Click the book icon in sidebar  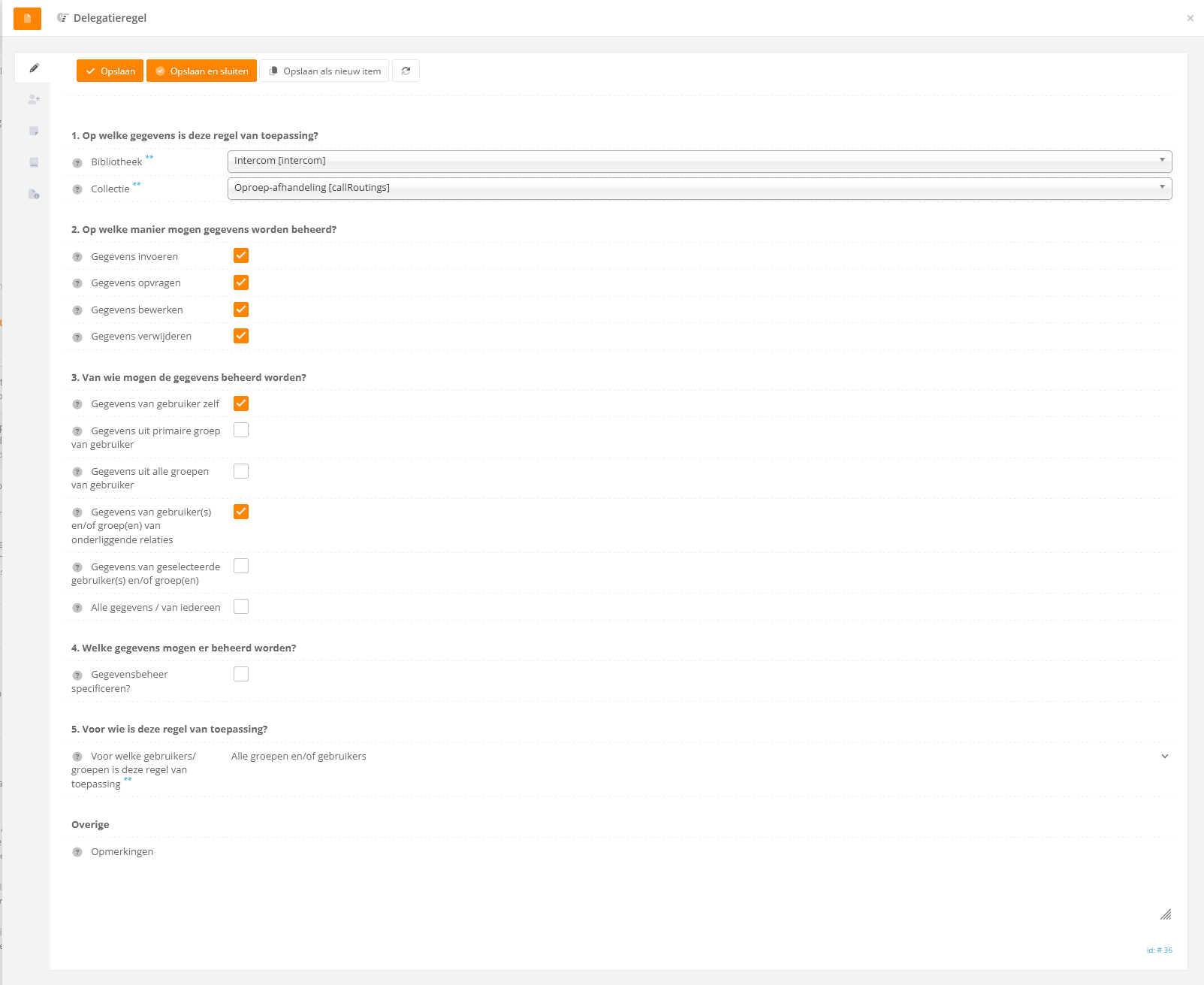(x=34, y=162)
